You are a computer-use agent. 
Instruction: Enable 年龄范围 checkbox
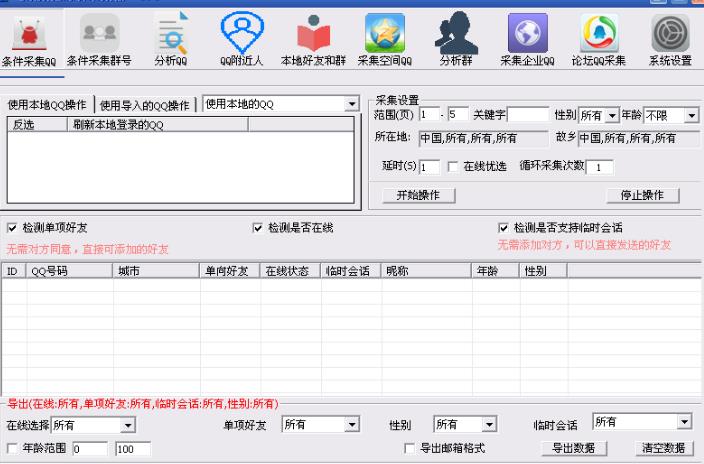point(12,448)
